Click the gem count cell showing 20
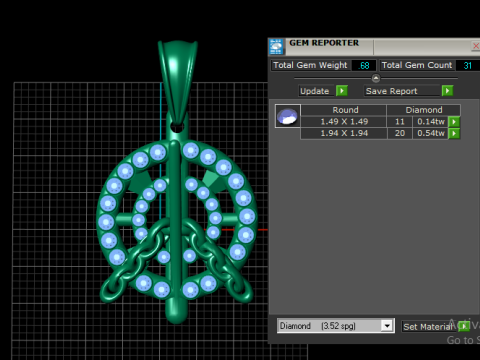Viewport: 480px width, 360px height. (400, 133)
